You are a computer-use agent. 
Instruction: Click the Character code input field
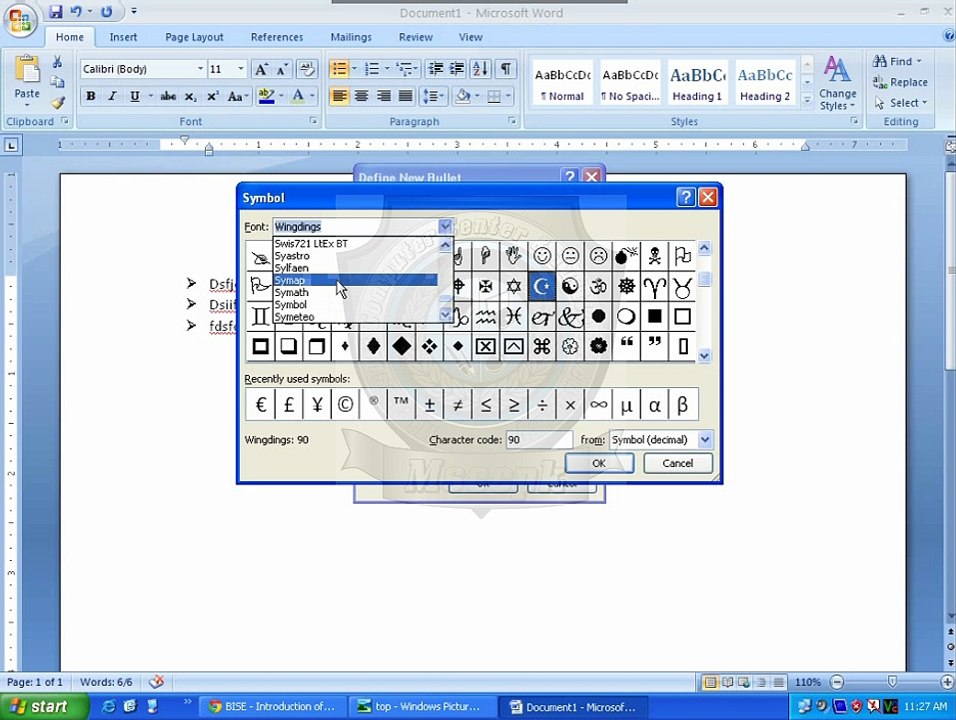[539, 440]
